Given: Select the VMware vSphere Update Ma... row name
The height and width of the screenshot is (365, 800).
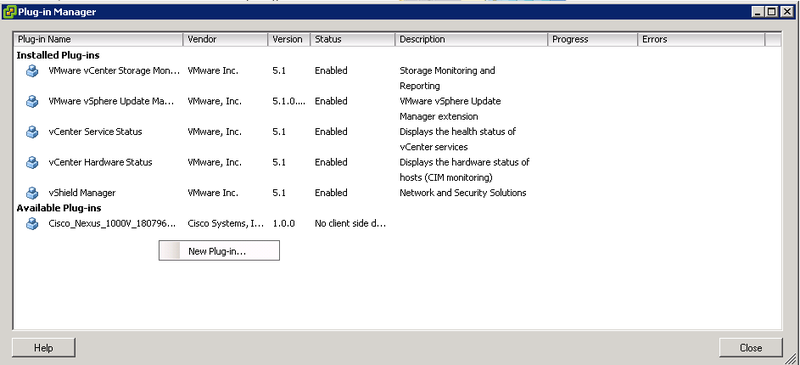Looking at the screenshot, I should (x=111, y=101).
